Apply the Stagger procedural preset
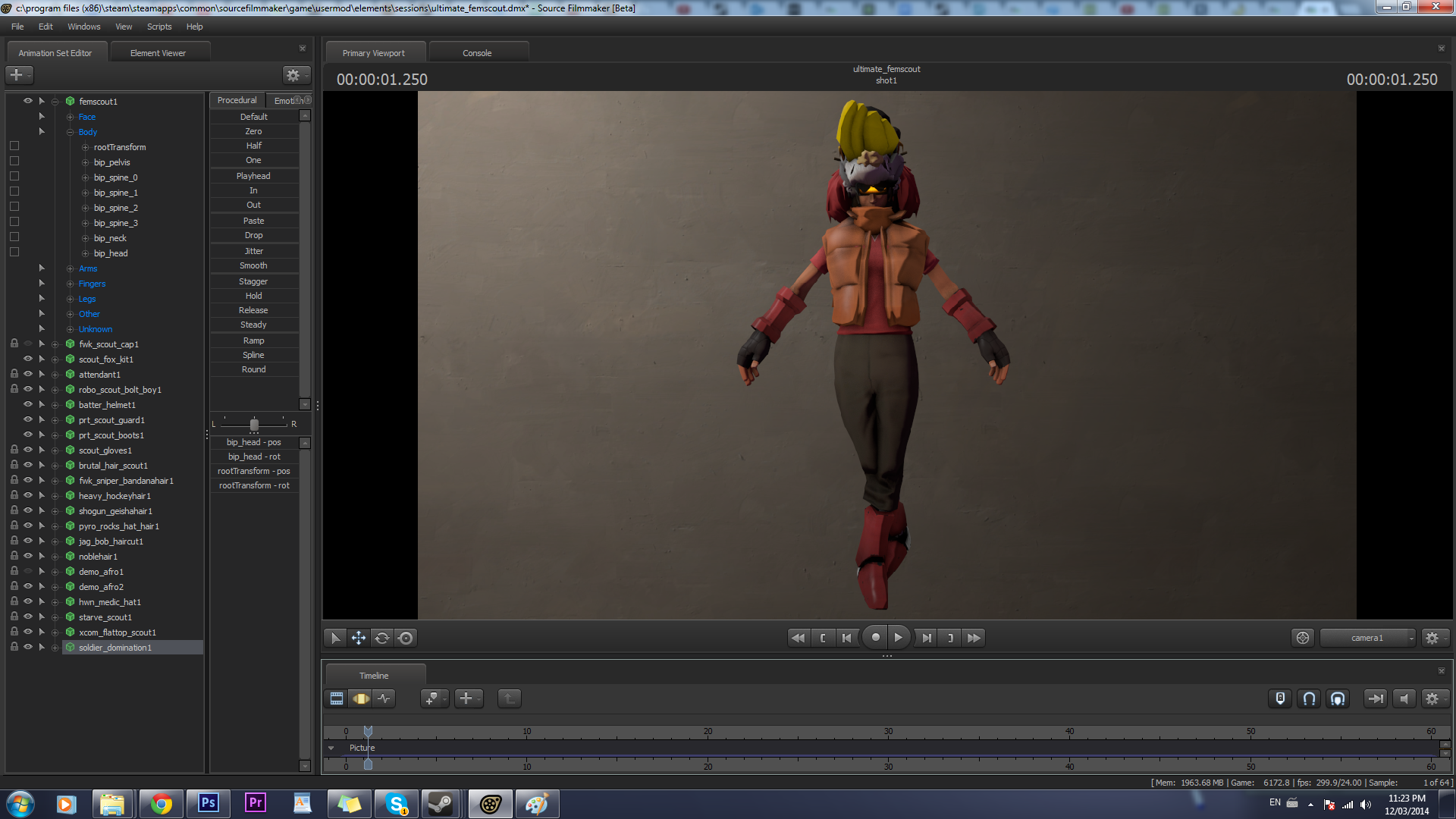Image resolution: width=1456 pixels, height=819 pixels. tap(254, 281)
